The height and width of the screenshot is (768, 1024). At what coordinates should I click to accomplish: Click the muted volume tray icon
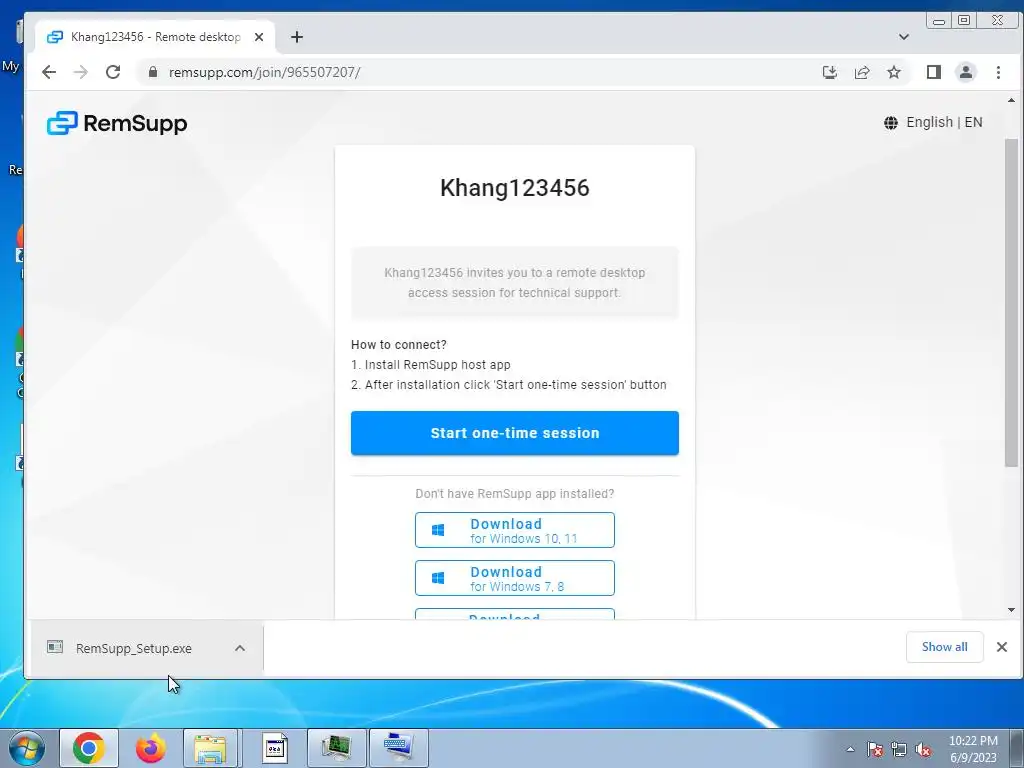923,749
